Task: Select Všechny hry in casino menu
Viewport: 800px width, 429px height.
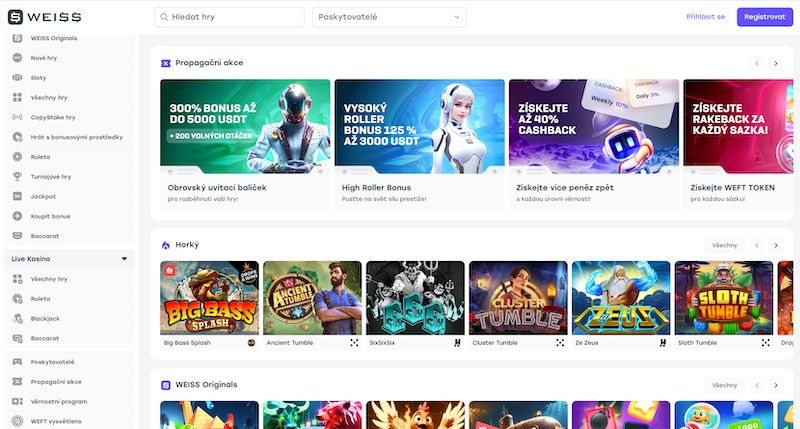Action: [49, 97]
